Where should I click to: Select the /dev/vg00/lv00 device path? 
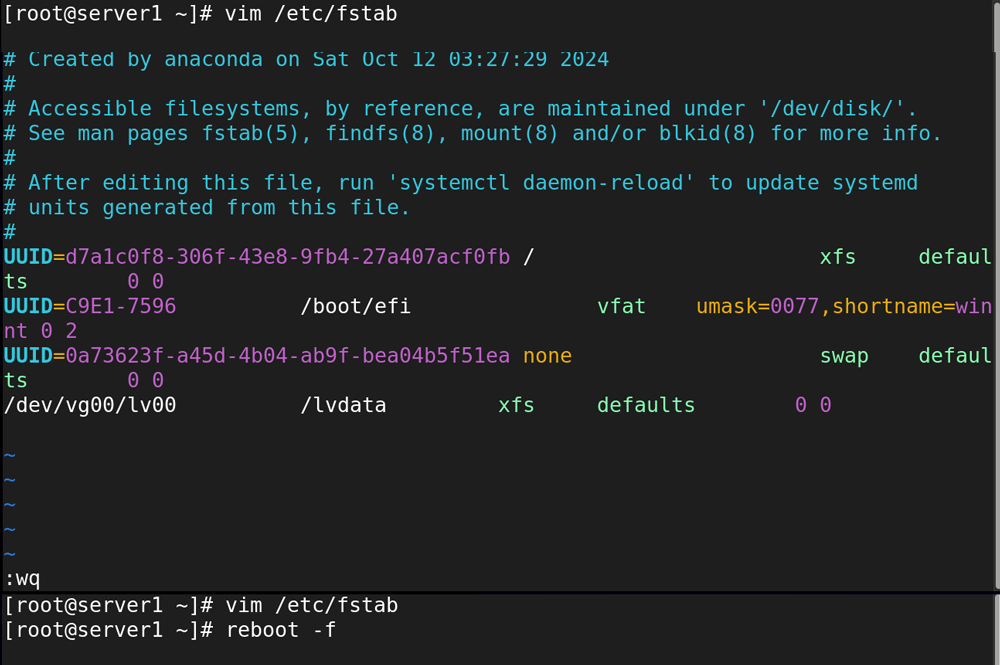90,406
